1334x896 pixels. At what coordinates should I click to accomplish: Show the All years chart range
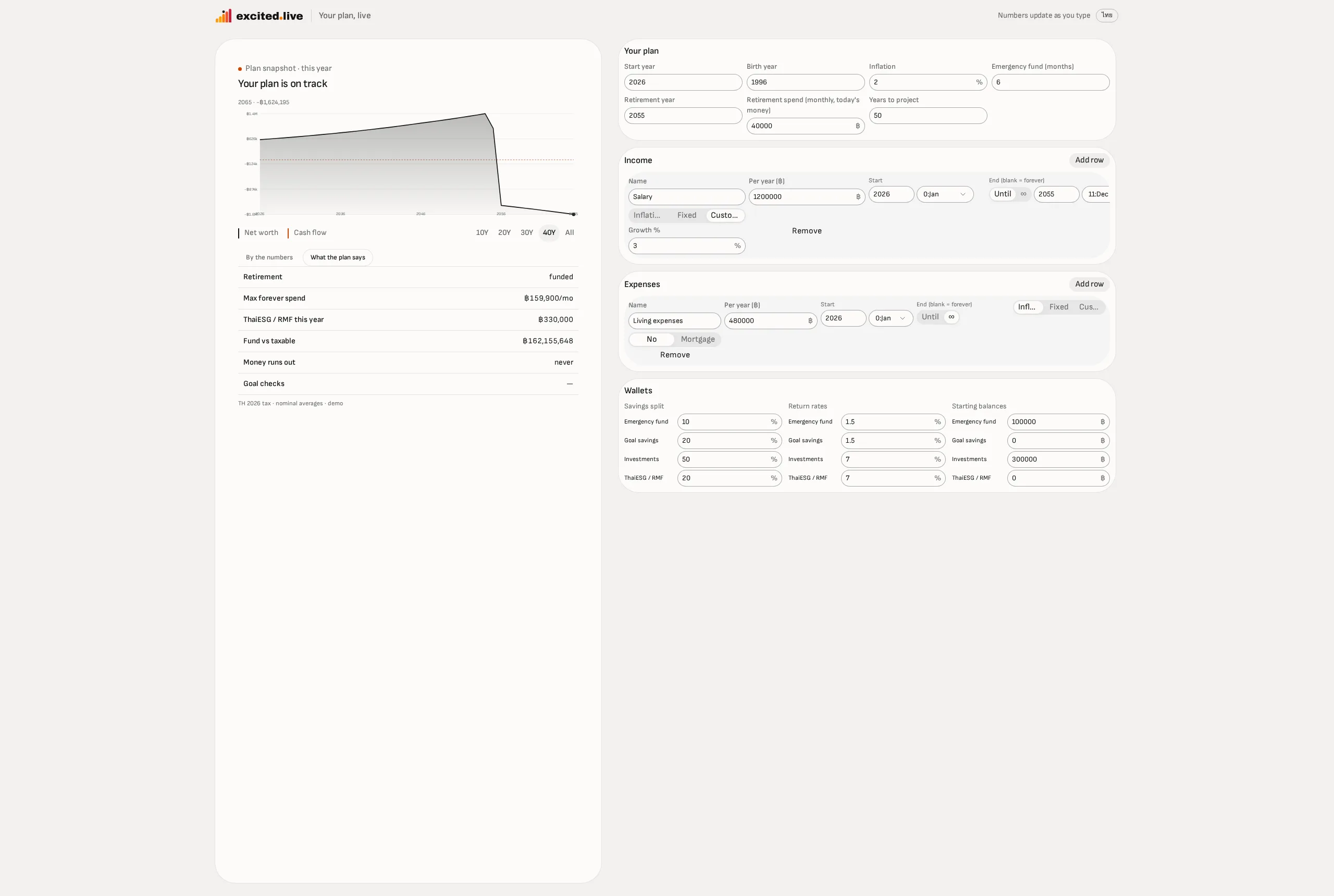(569, 232)
